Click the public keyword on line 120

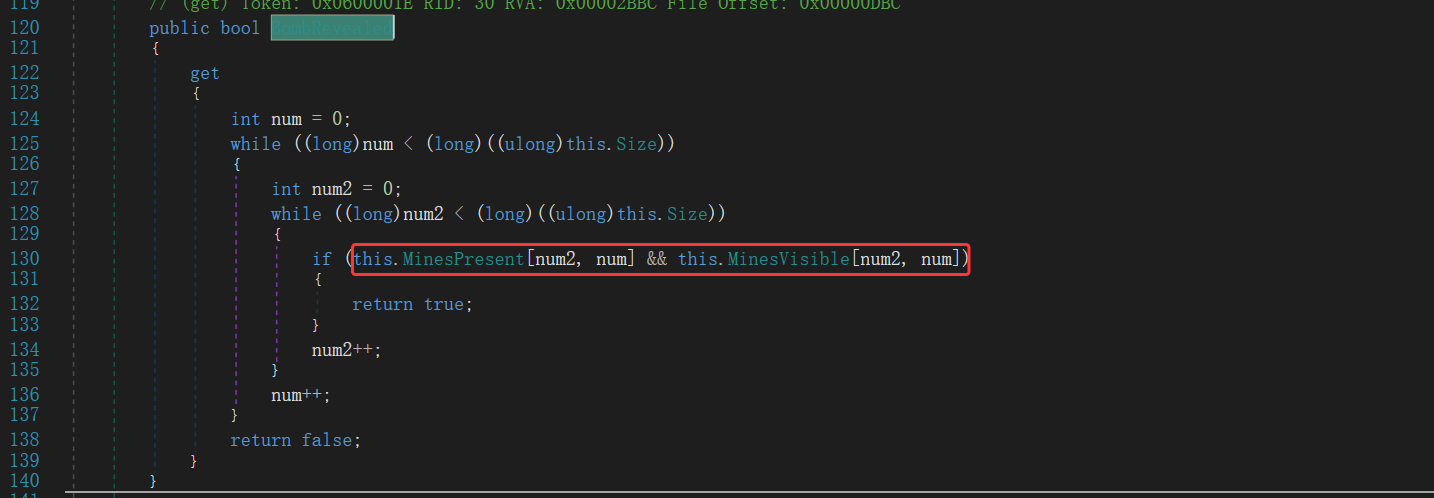(180, 28)
